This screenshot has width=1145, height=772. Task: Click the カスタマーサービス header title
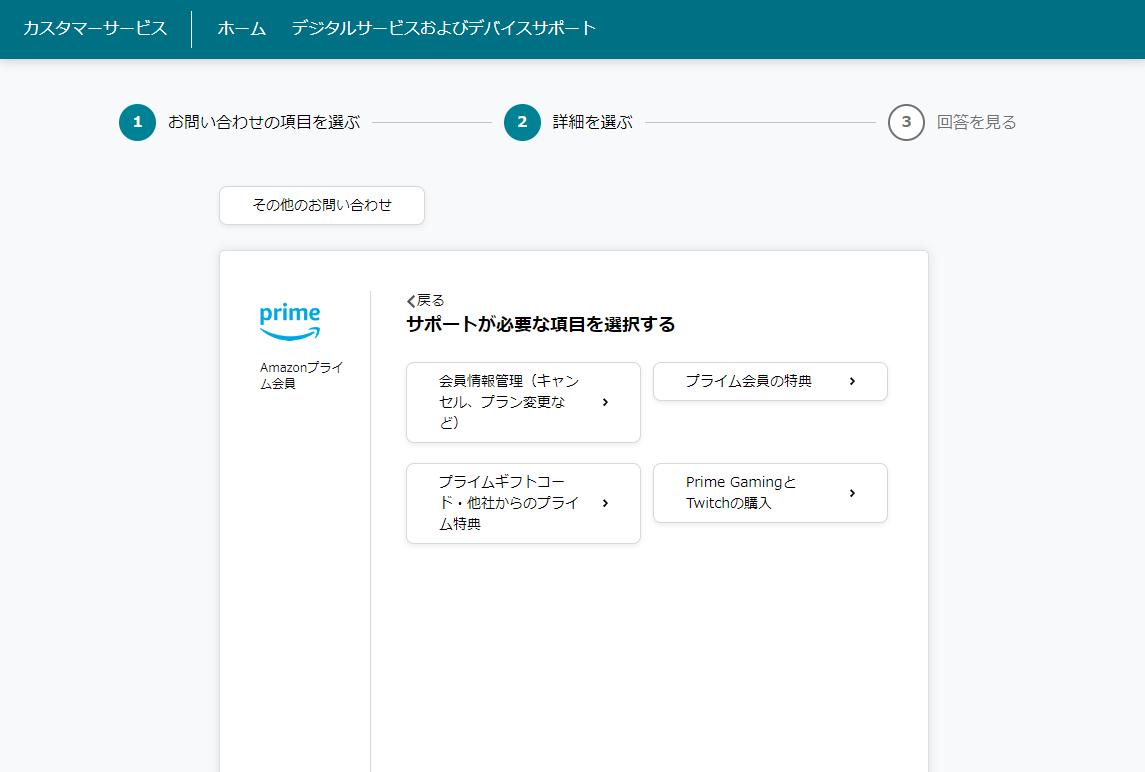[x=96, y=28]
